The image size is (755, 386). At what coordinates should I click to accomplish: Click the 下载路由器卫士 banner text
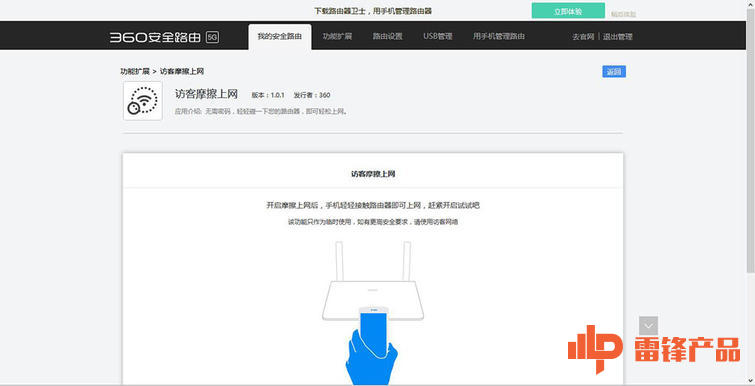[373, 11]
